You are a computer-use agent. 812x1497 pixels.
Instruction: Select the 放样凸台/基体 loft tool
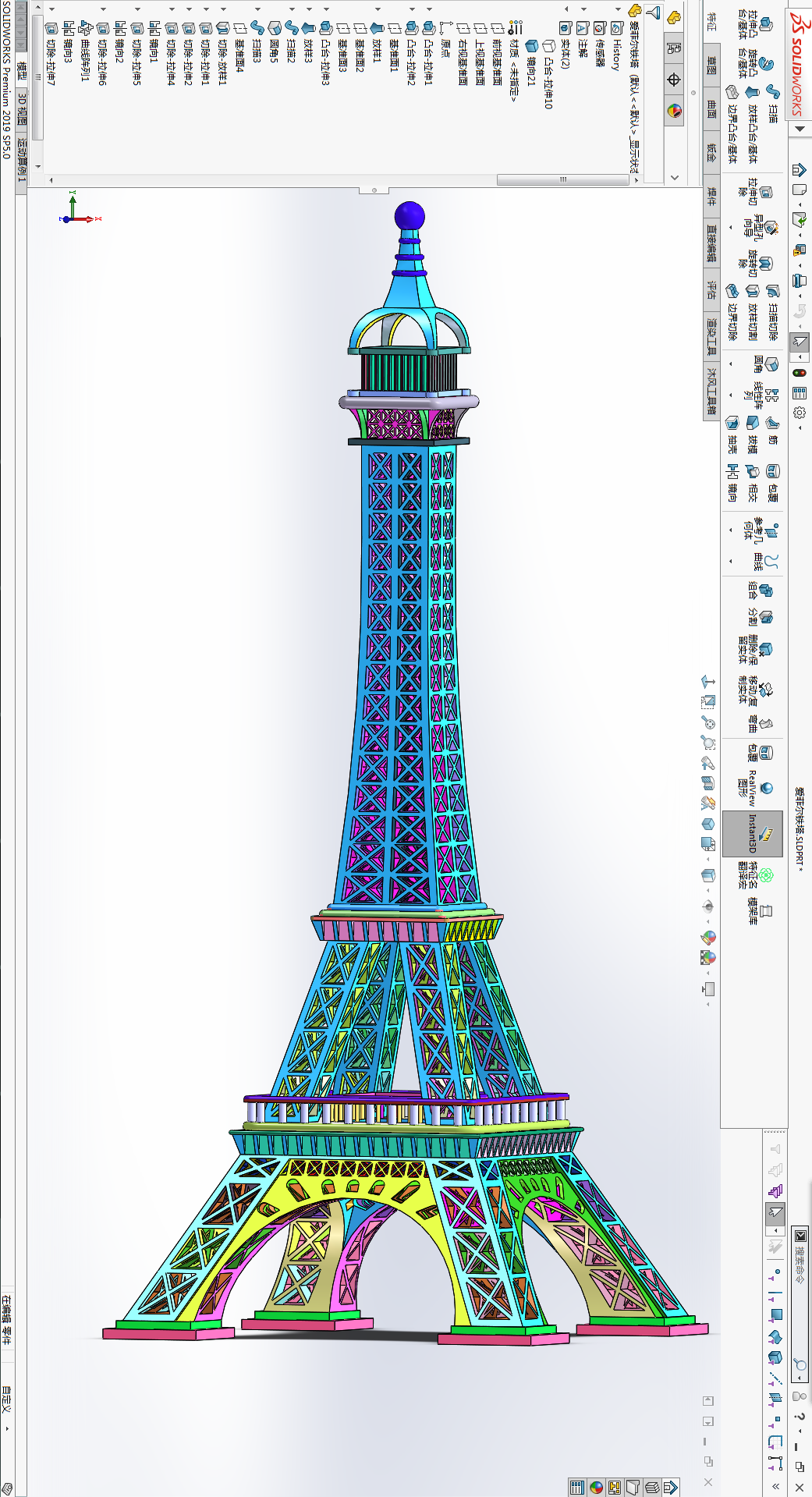click(x=752, y=125)
